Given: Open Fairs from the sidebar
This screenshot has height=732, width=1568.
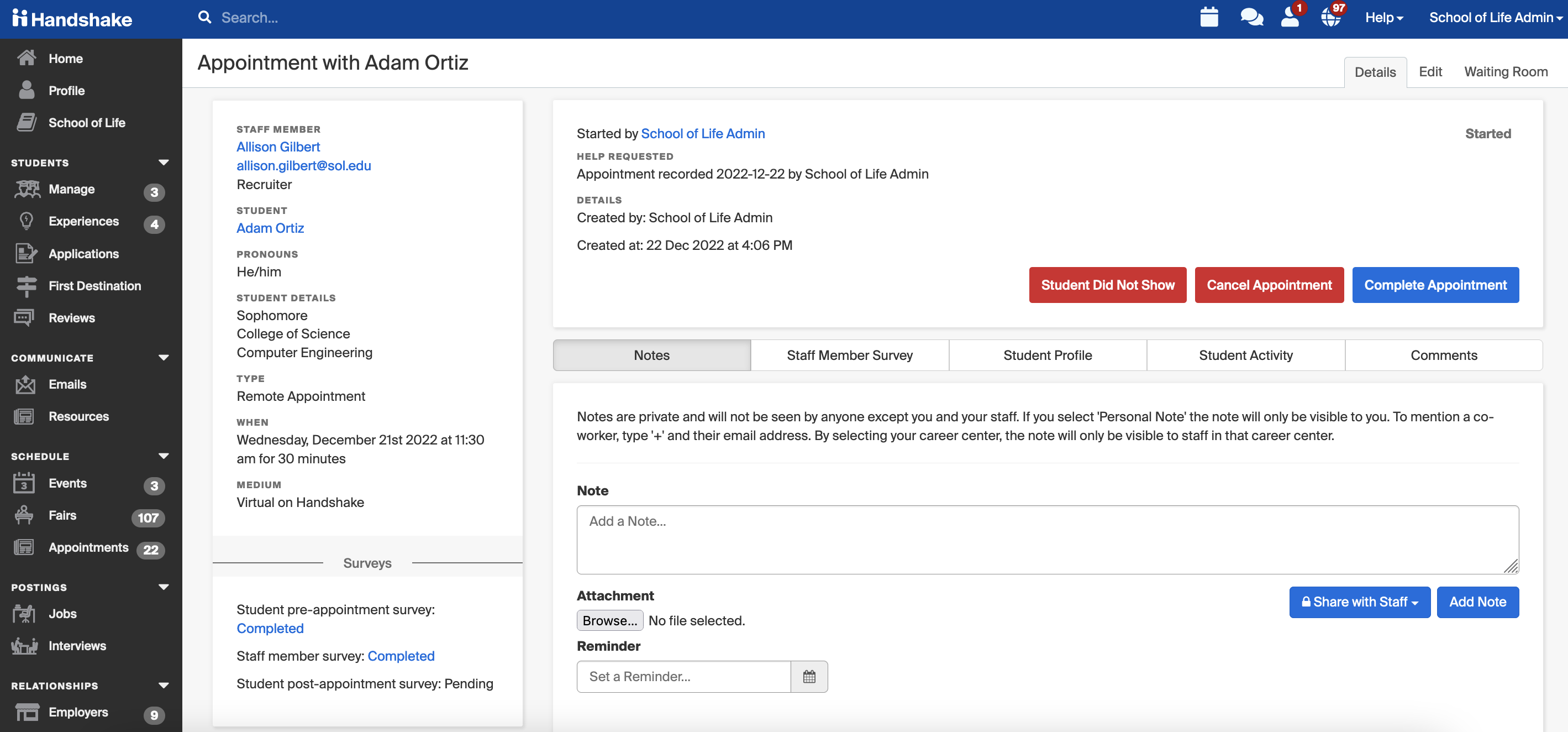Looking at the screenshot, I should 62,515.
